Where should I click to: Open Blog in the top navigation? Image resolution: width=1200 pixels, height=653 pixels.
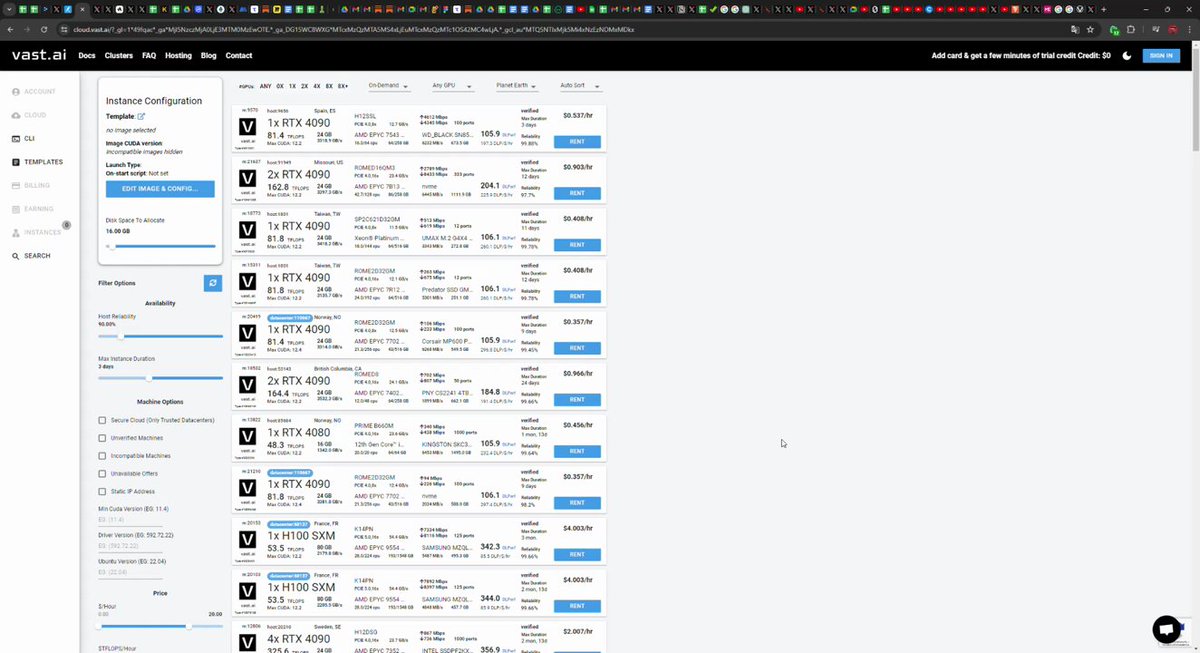(x=208, y=56)
